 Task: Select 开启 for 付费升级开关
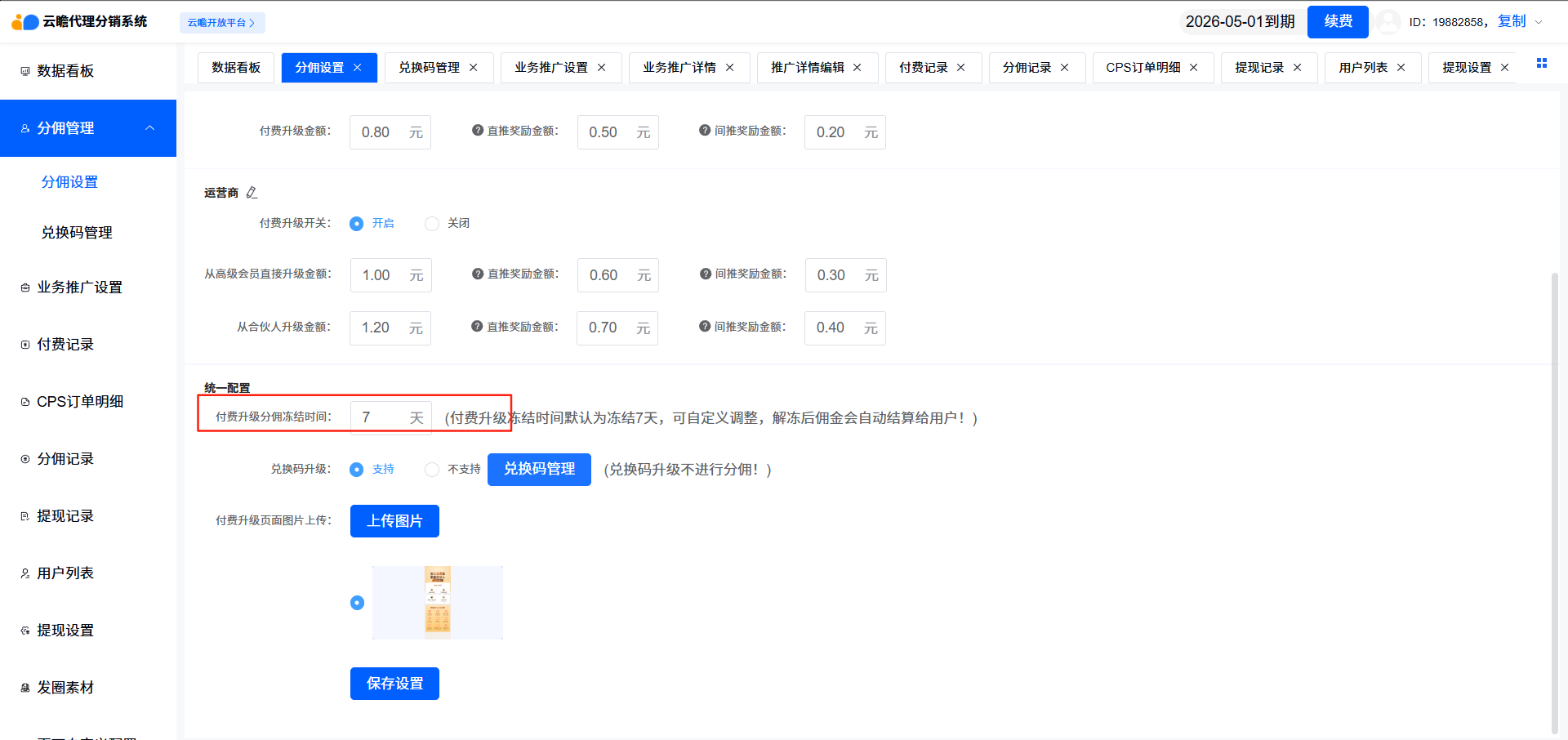pyautogui.click(x=357, y=224)
